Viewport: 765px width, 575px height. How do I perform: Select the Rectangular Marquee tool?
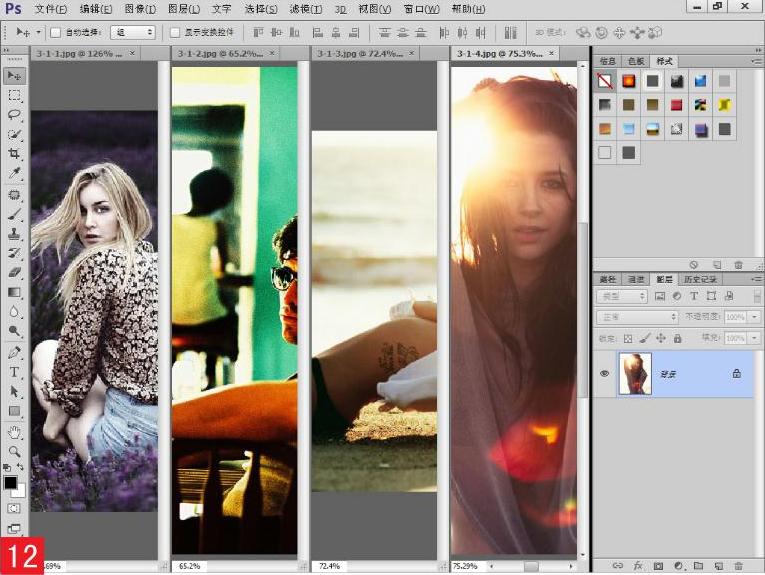[x=14, y=95]
